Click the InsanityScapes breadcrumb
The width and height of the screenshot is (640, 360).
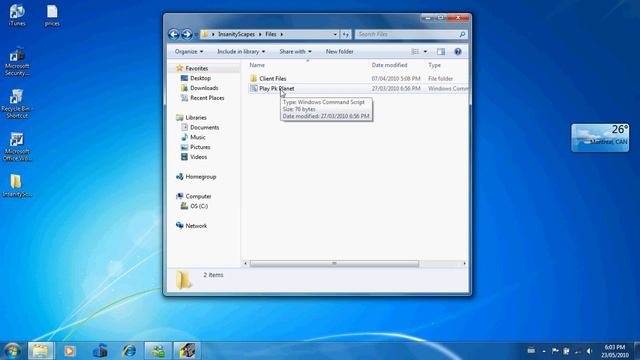click(x=236, y=34)
